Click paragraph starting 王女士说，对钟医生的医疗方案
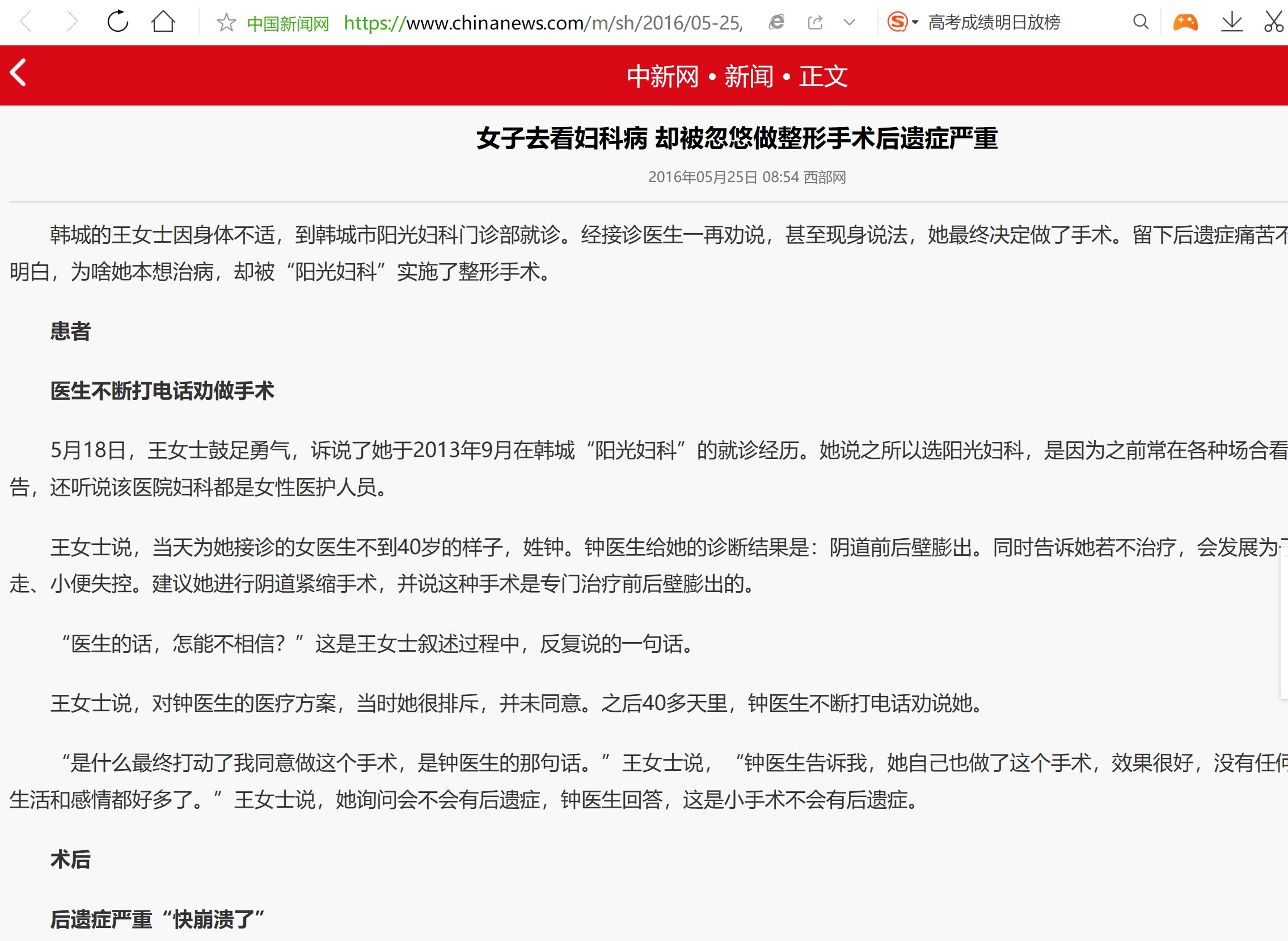The width and height of the screenshot is (1288, 941). tap(517, 703)
